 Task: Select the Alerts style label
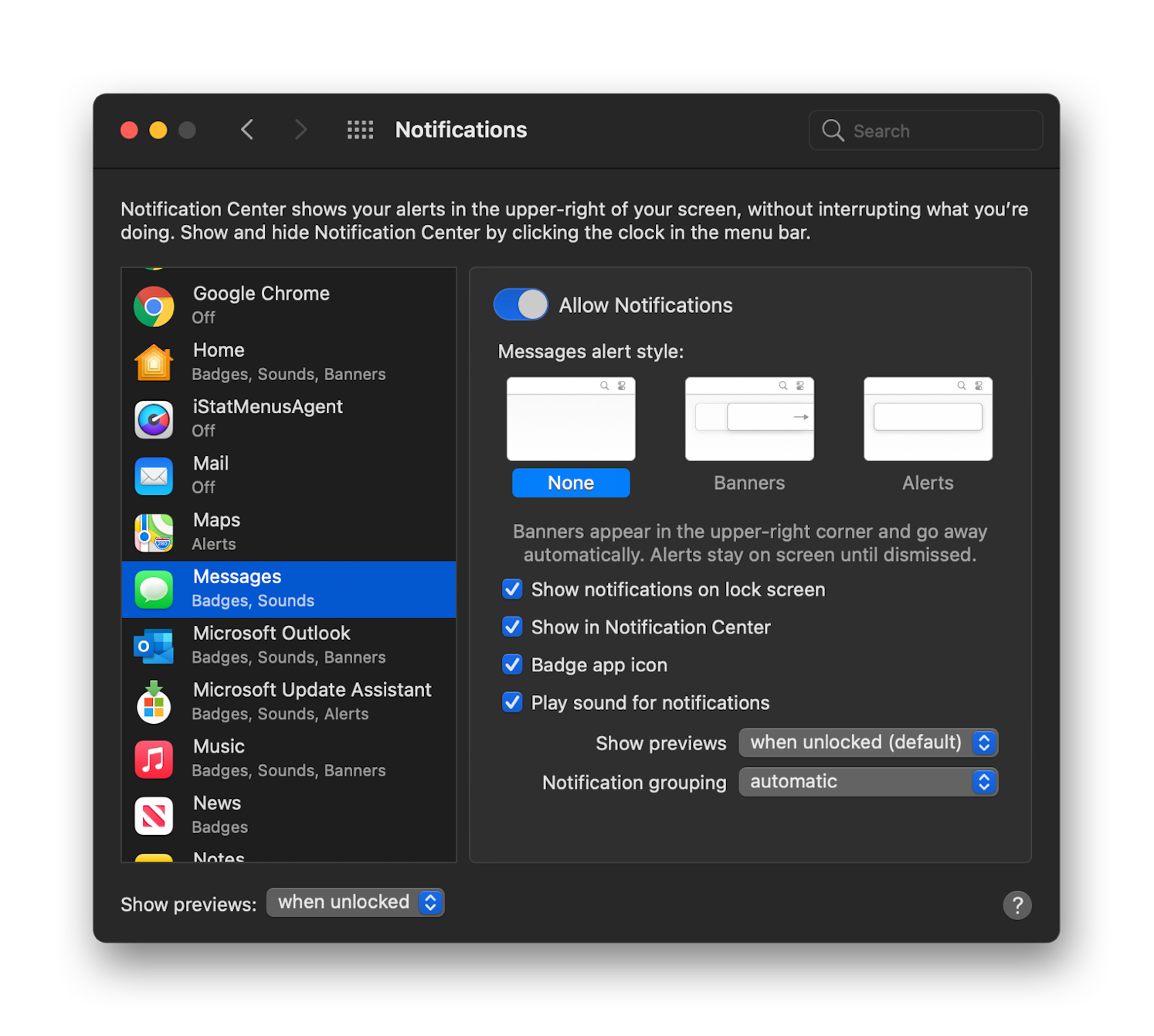[x=928, y=483]
